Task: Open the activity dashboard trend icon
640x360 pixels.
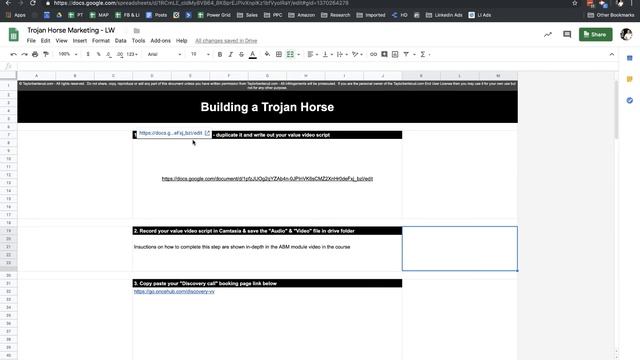Action: [548, 35]
